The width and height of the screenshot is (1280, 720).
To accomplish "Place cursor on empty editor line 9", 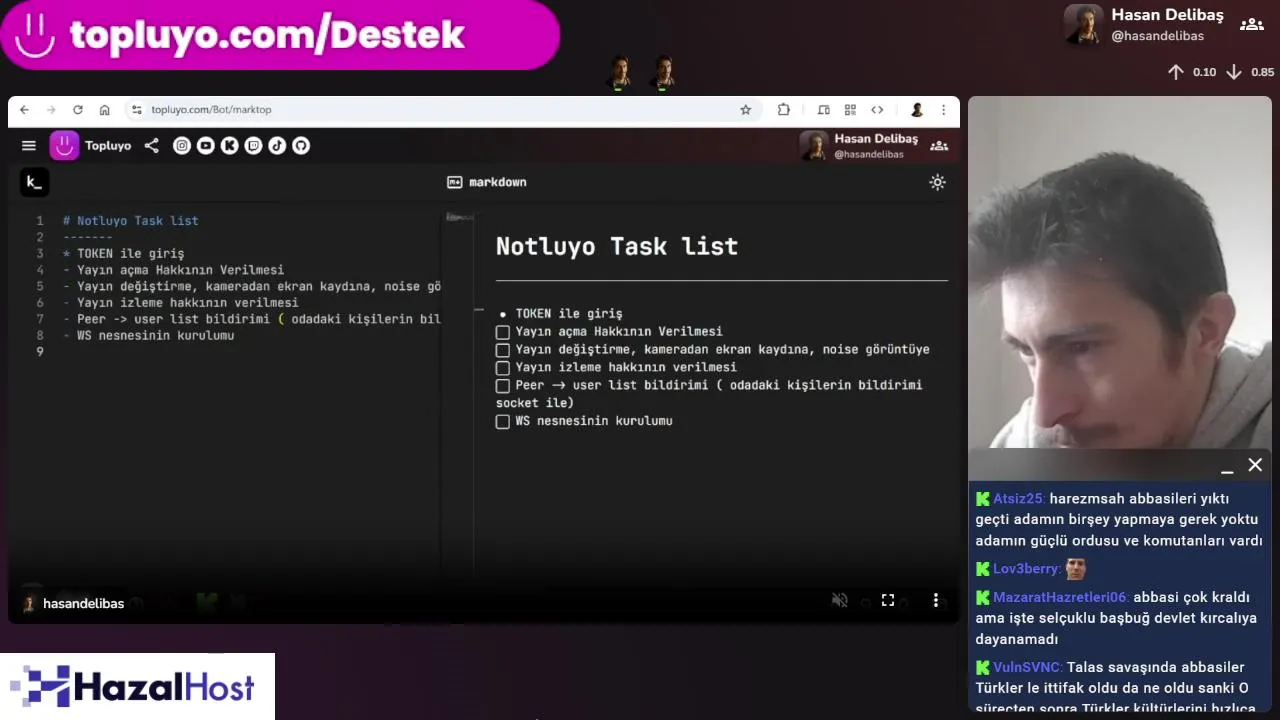I will [x=250, y=352].
